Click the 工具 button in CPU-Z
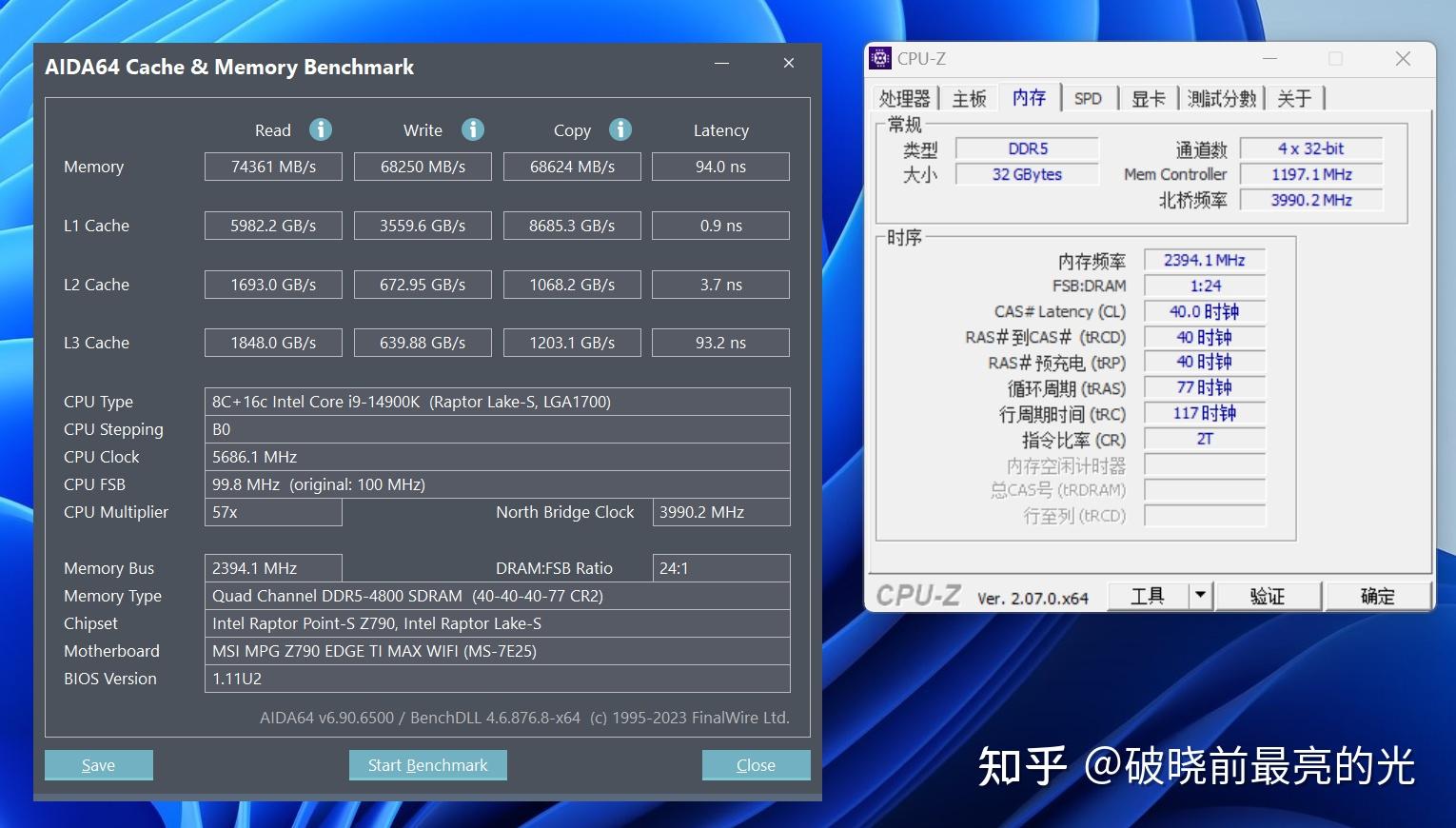Screen dimensions: 1456x828 click(1148, 596)
